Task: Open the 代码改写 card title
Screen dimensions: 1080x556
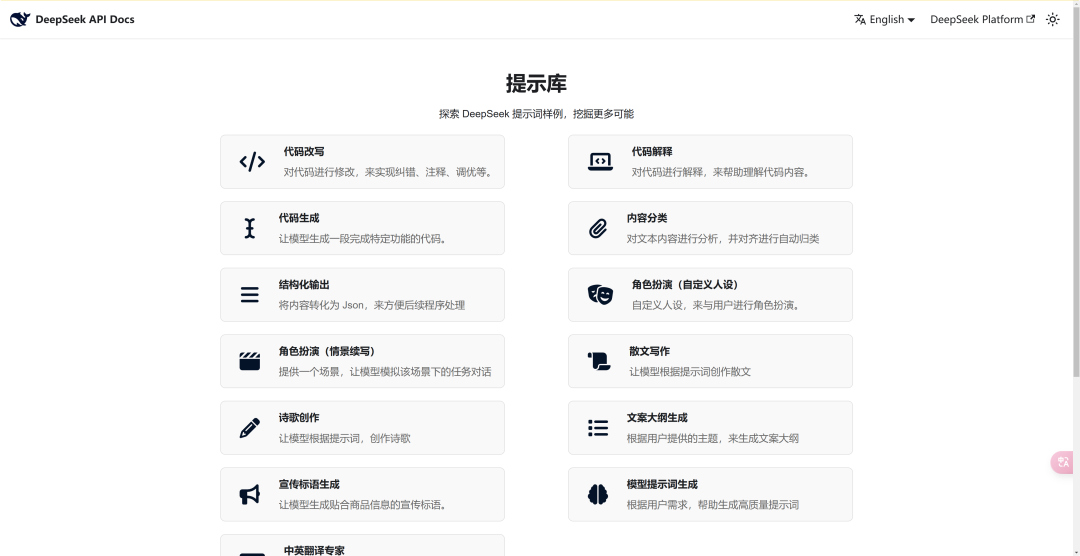Action: coord(304,152)
